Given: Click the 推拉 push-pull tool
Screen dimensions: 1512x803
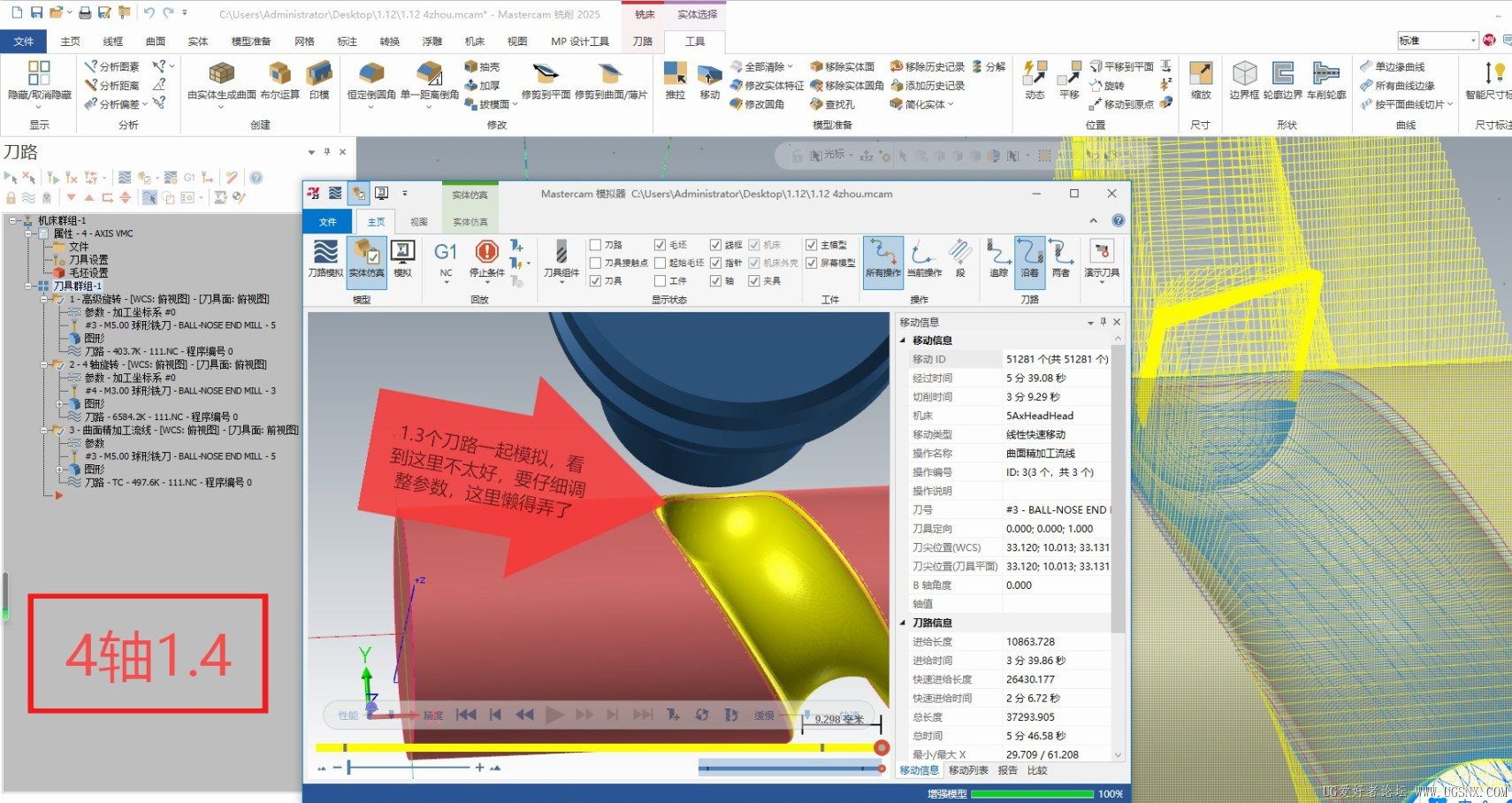Looking at the screenshot, I should tap(675, 81).
